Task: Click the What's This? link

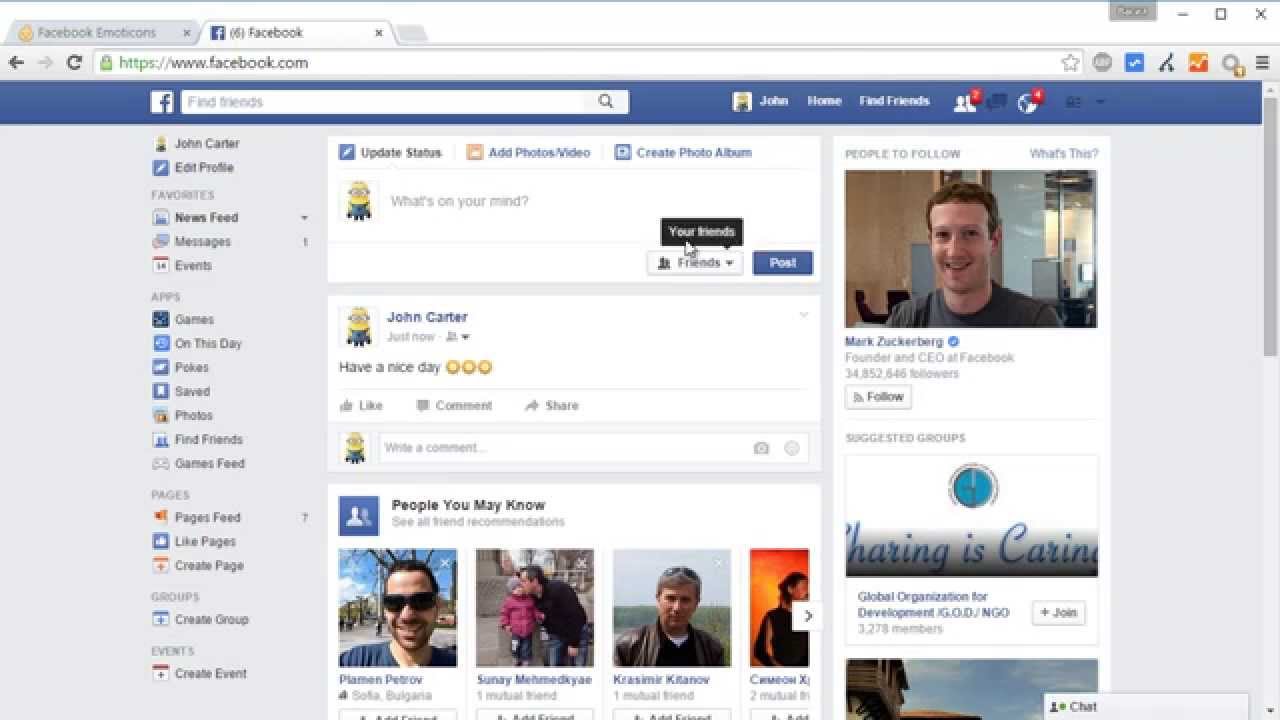Action: click(x=1064, y=153)
